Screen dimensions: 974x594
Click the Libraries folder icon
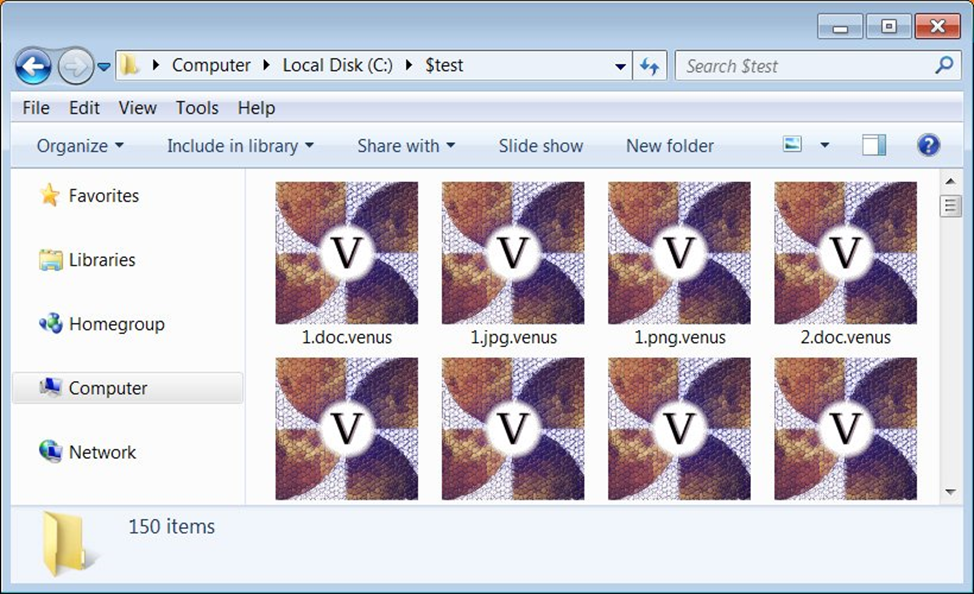pos(50,260)
